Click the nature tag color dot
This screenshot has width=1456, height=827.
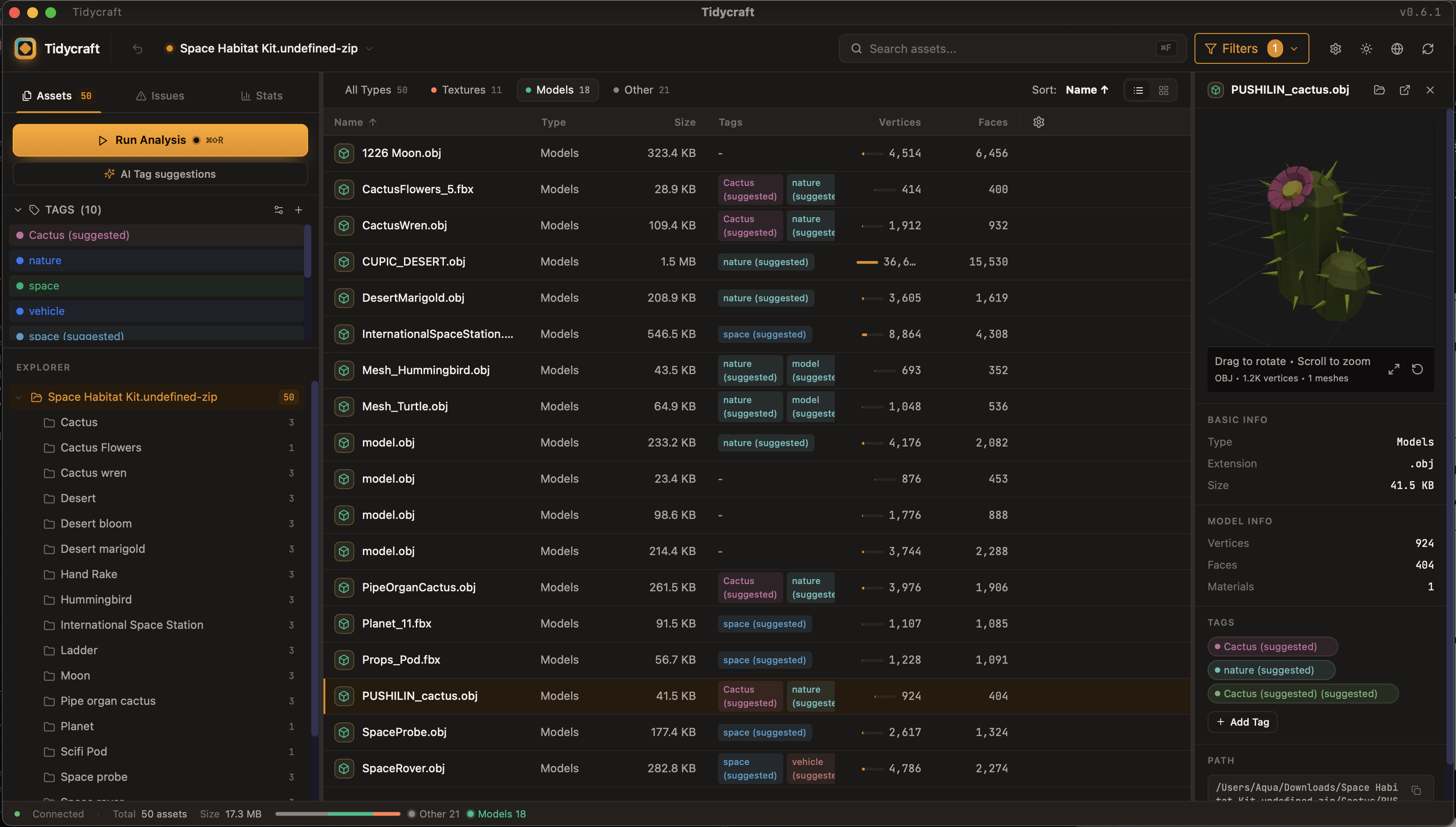pyautogui.click(x=20, y=261)
